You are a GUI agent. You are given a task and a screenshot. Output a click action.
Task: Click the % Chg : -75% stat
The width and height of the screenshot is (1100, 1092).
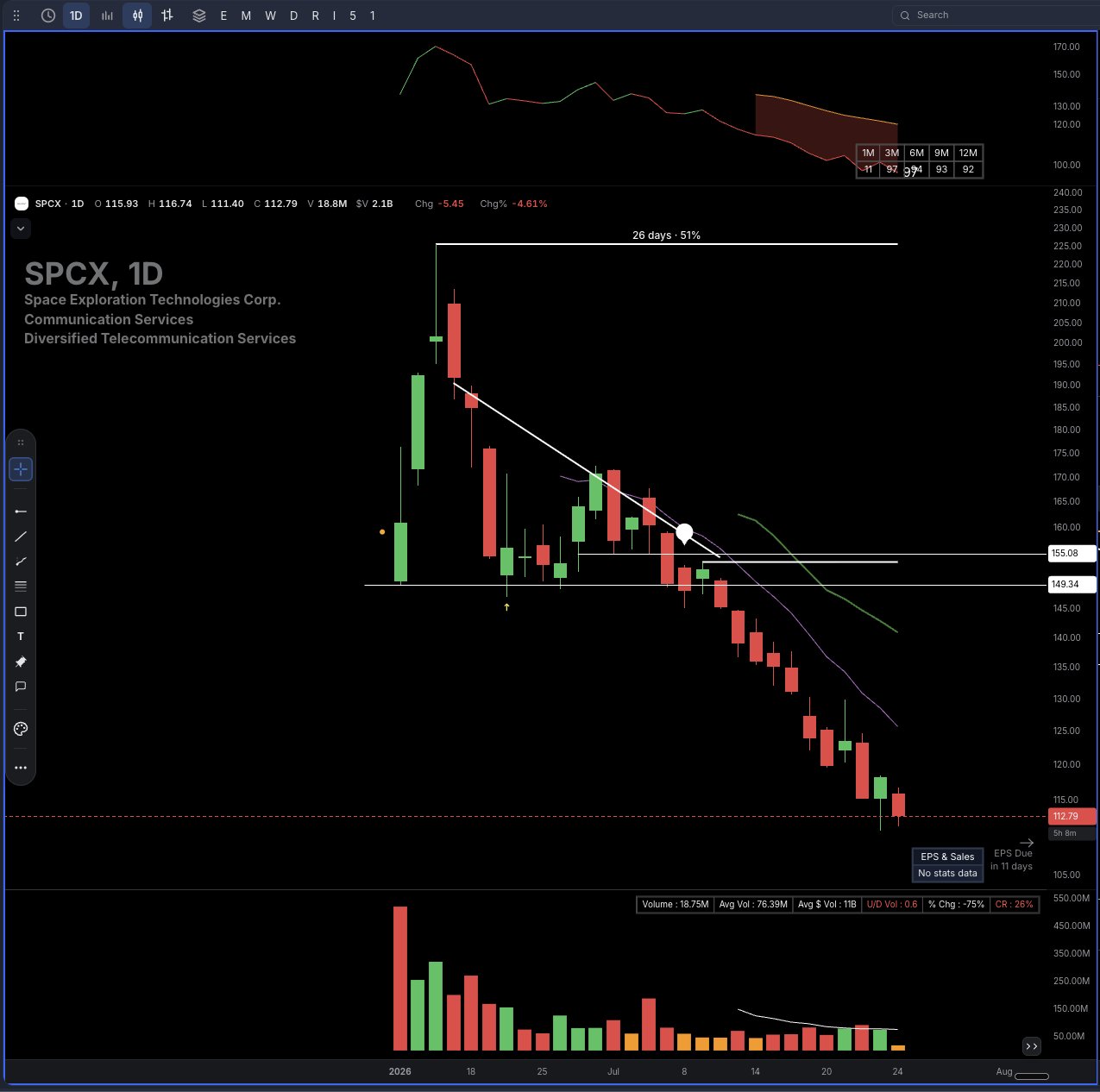click(x=956, y=904)
